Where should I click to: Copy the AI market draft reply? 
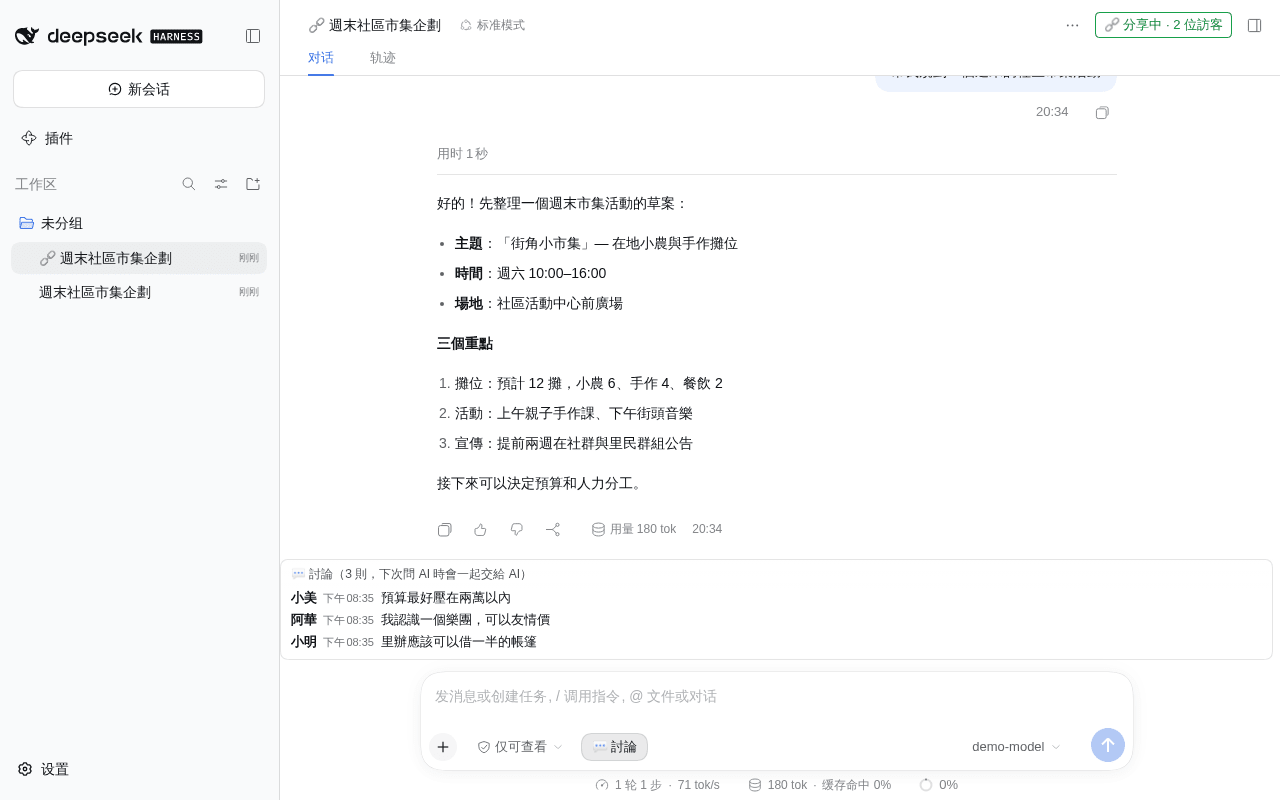(445, 529)
